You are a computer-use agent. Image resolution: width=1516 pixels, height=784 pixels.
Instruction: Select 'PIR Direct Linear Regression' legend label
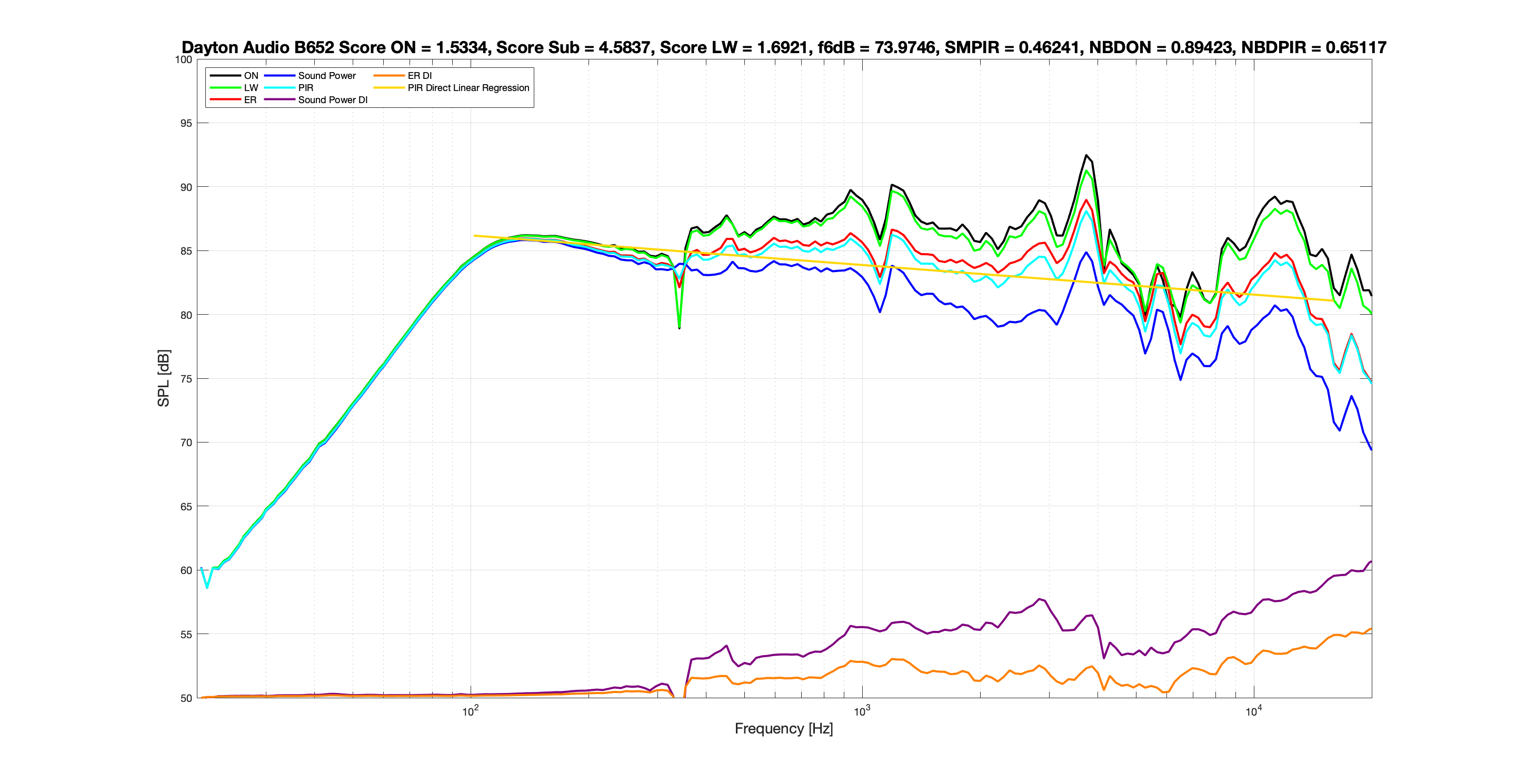pyautogui.click(x=468, y=88)
